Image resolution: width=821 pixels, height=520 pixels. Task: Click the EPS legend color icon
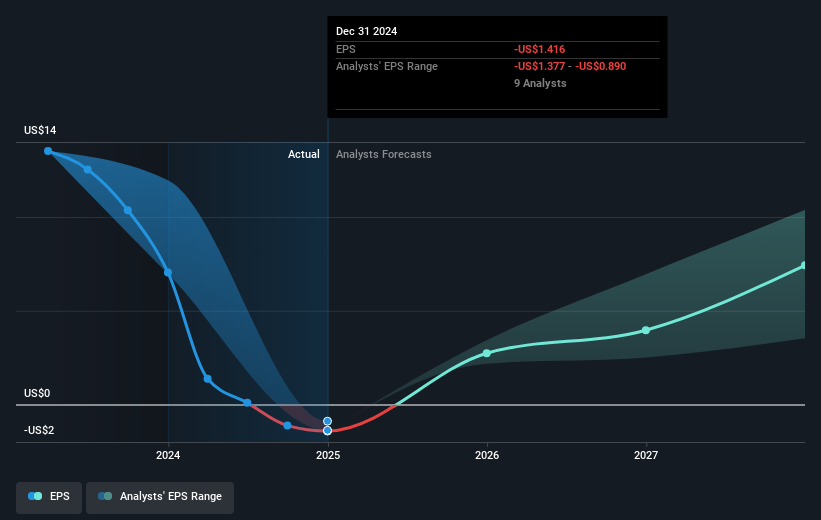click(35, 496)
